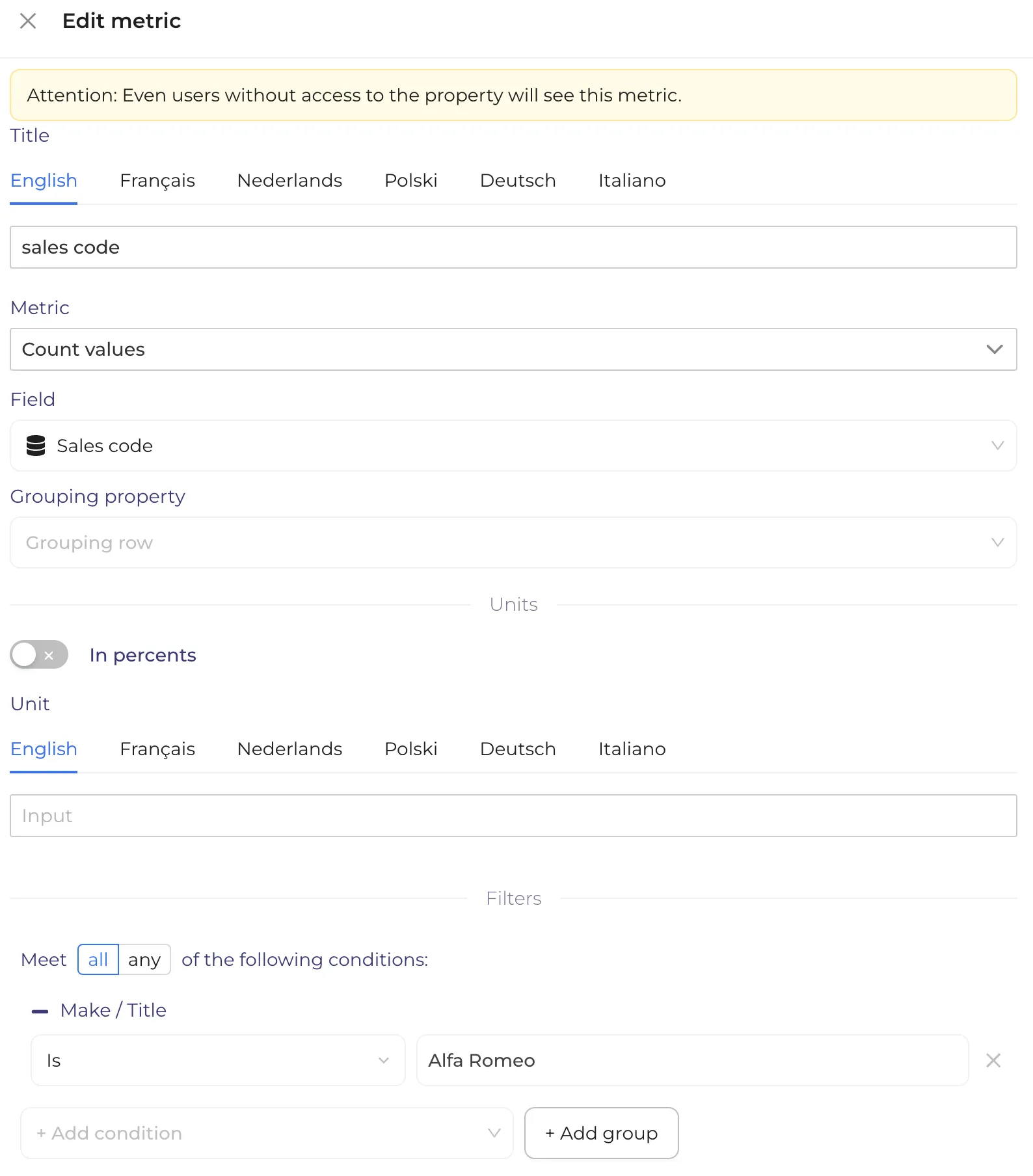The image size is (1033, 1176).
Task: Expand the Grouping row dropdown
Action: [x=513, y=542]
